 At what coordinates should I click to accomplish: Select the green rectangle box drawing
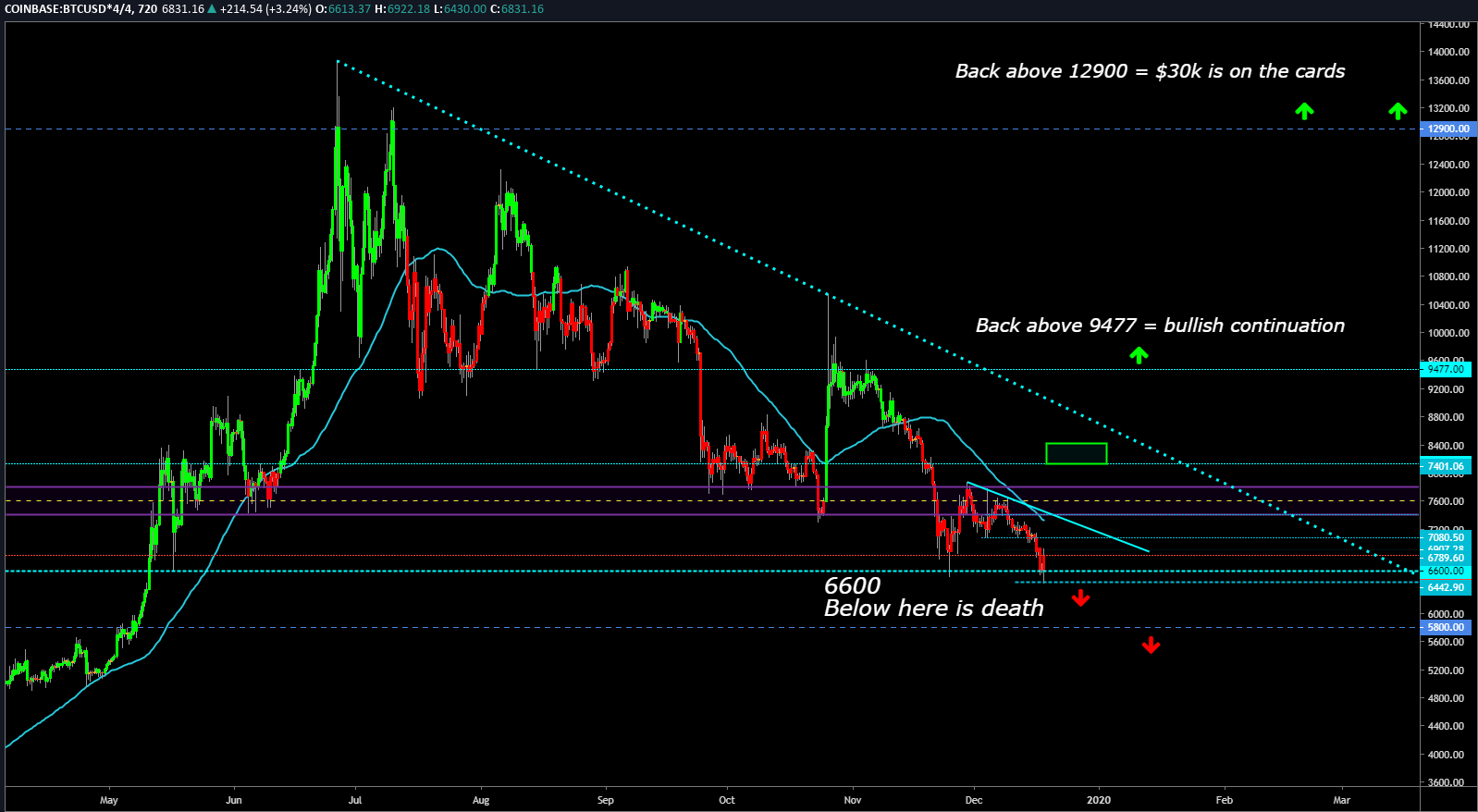coord(1076,453)
